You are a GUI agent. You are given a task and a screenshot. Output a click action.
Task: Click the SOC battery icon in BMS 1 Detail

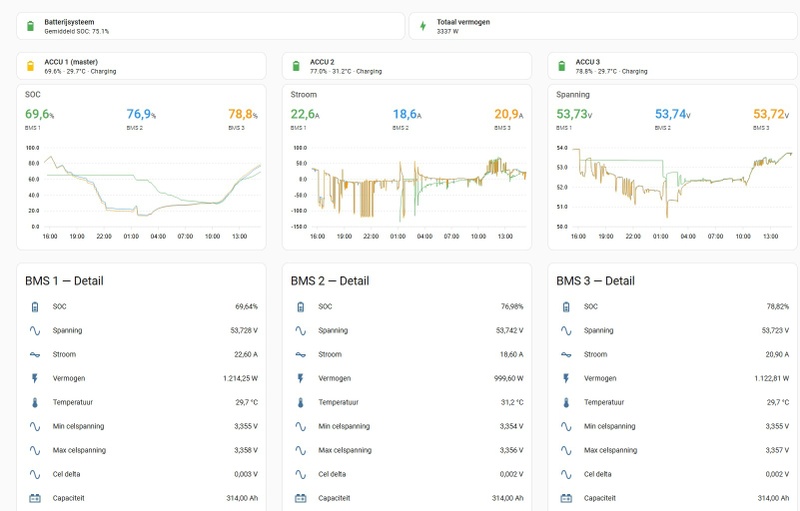coord(35,306)
